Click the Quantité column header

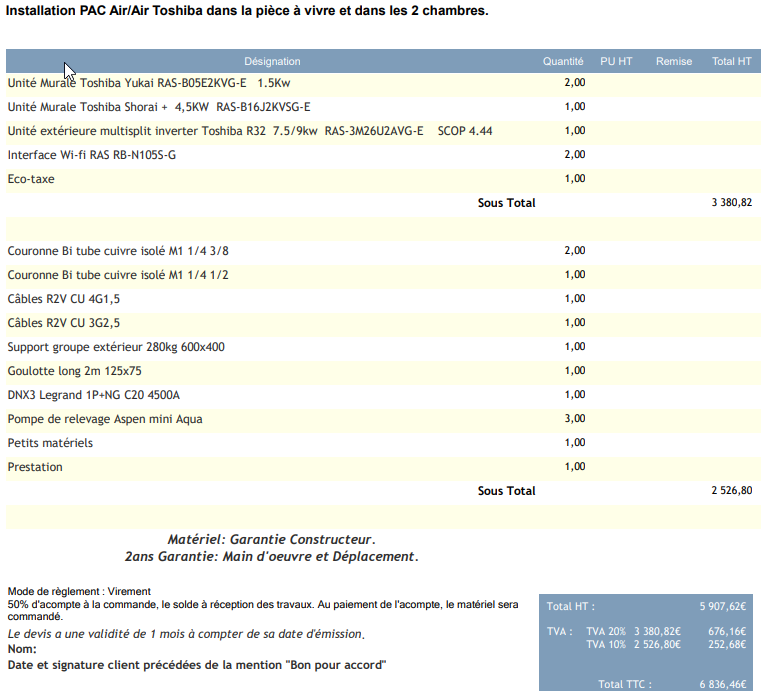coord(563,62)
